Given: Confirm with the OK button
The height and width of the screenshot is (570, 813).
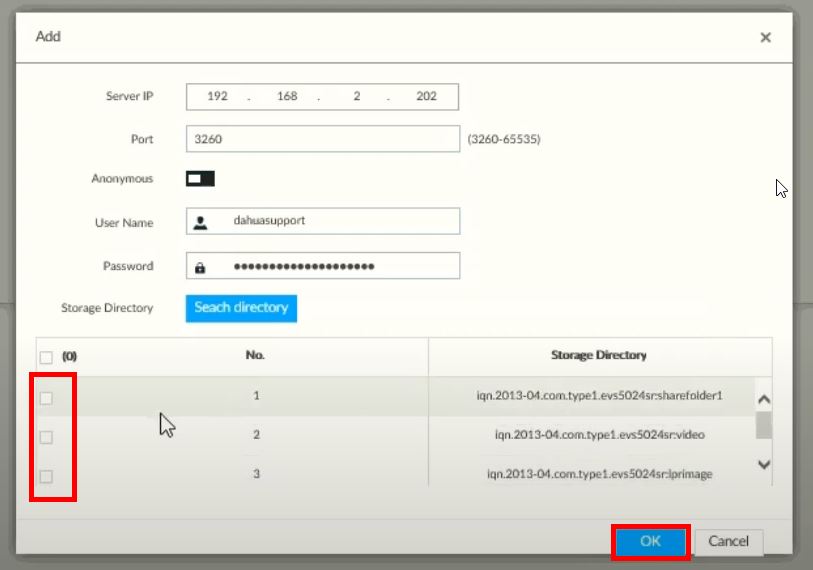Looking at the screenshot, I should pyautogui.click(x=650, y=541).
